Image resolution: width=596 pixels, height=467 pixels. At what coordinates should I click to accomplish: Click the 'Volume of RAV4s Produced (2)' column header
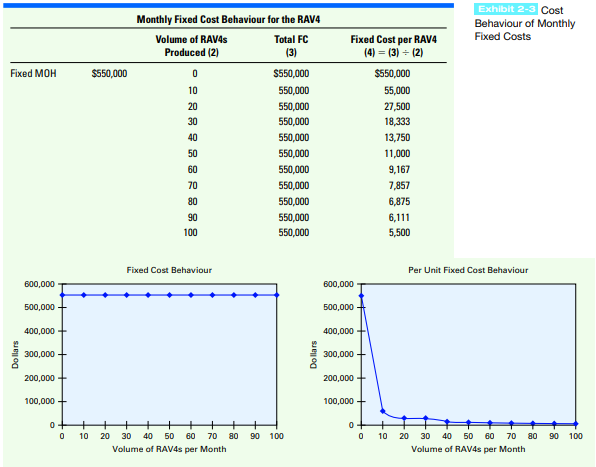coord(192,46)
